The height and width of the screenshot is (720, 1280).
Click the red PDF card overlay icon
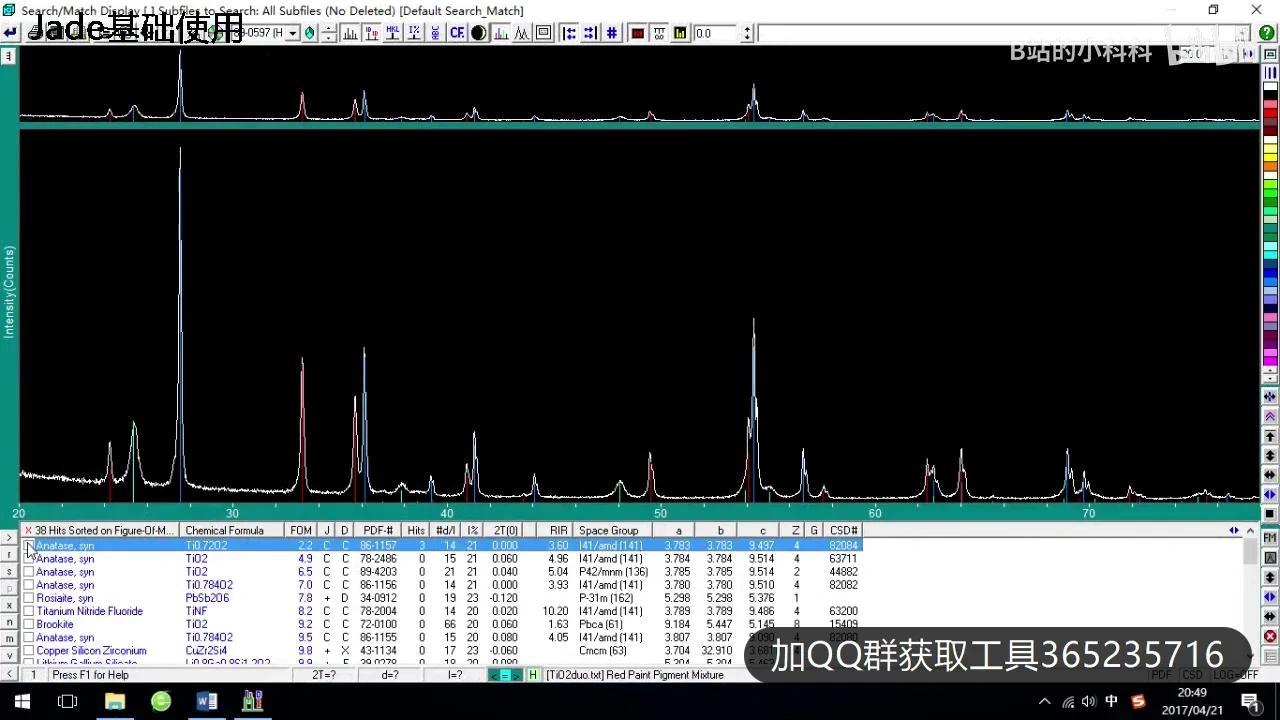point(637,33)
